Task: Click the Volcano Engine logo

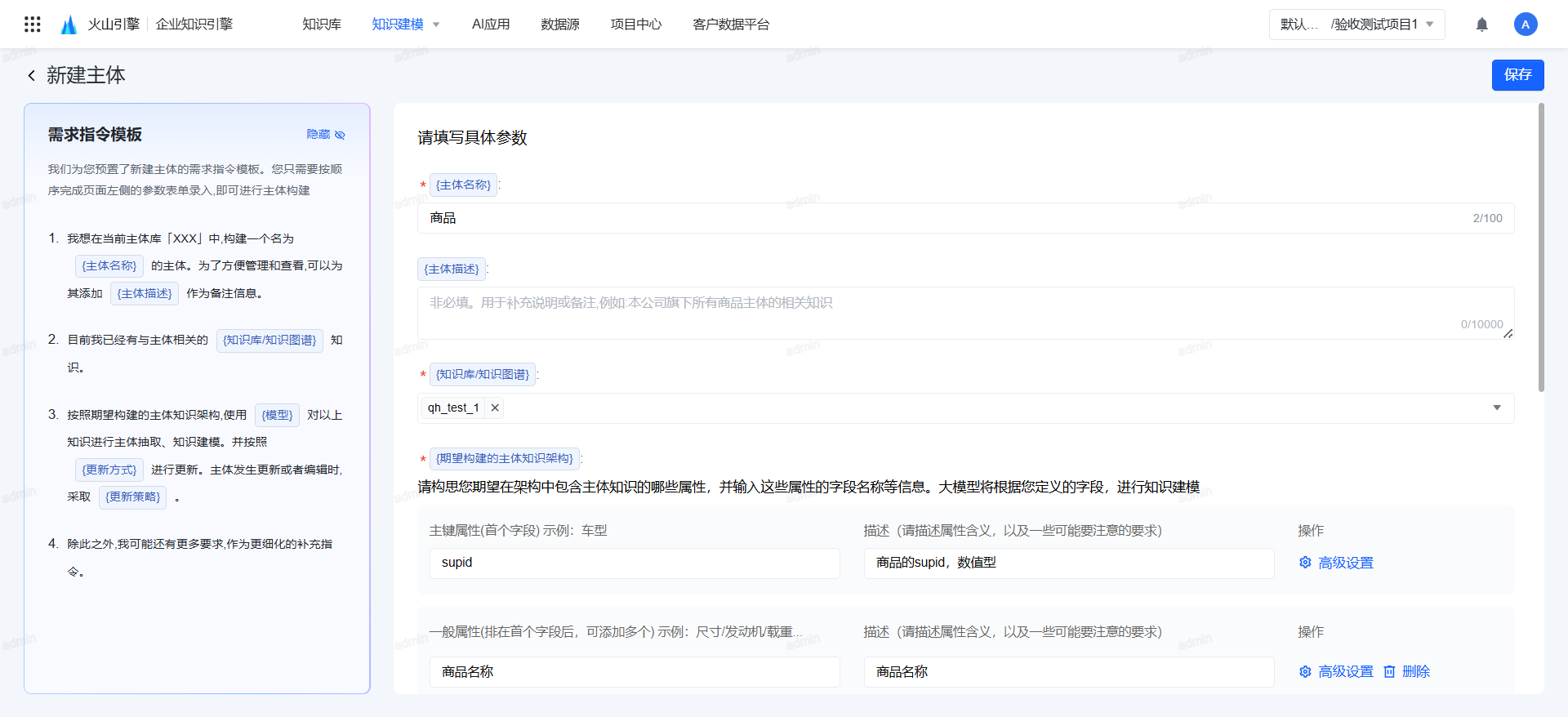Action: (69, 24)
